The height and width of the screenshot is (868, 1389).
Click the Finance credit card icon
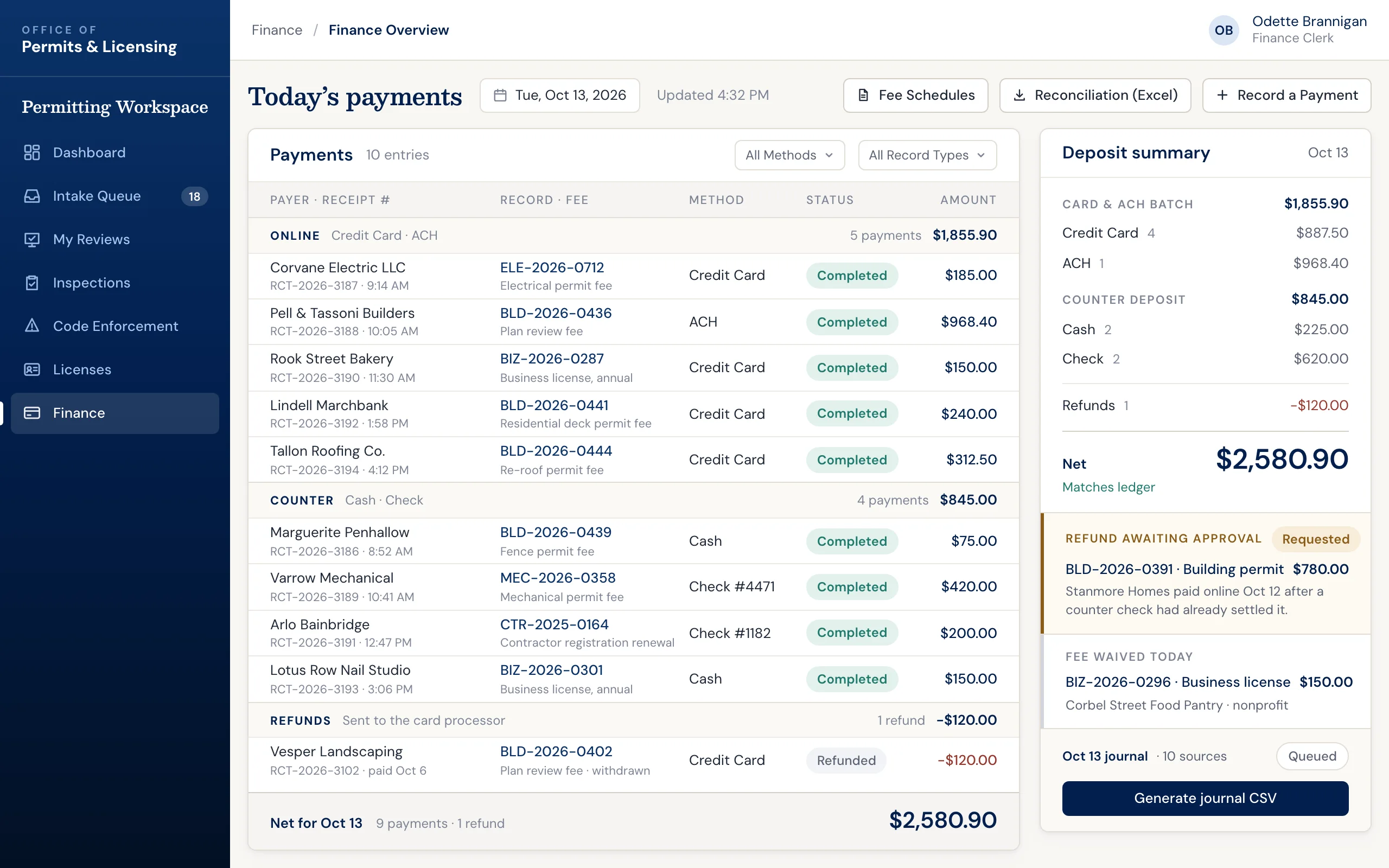pos(32,413)
